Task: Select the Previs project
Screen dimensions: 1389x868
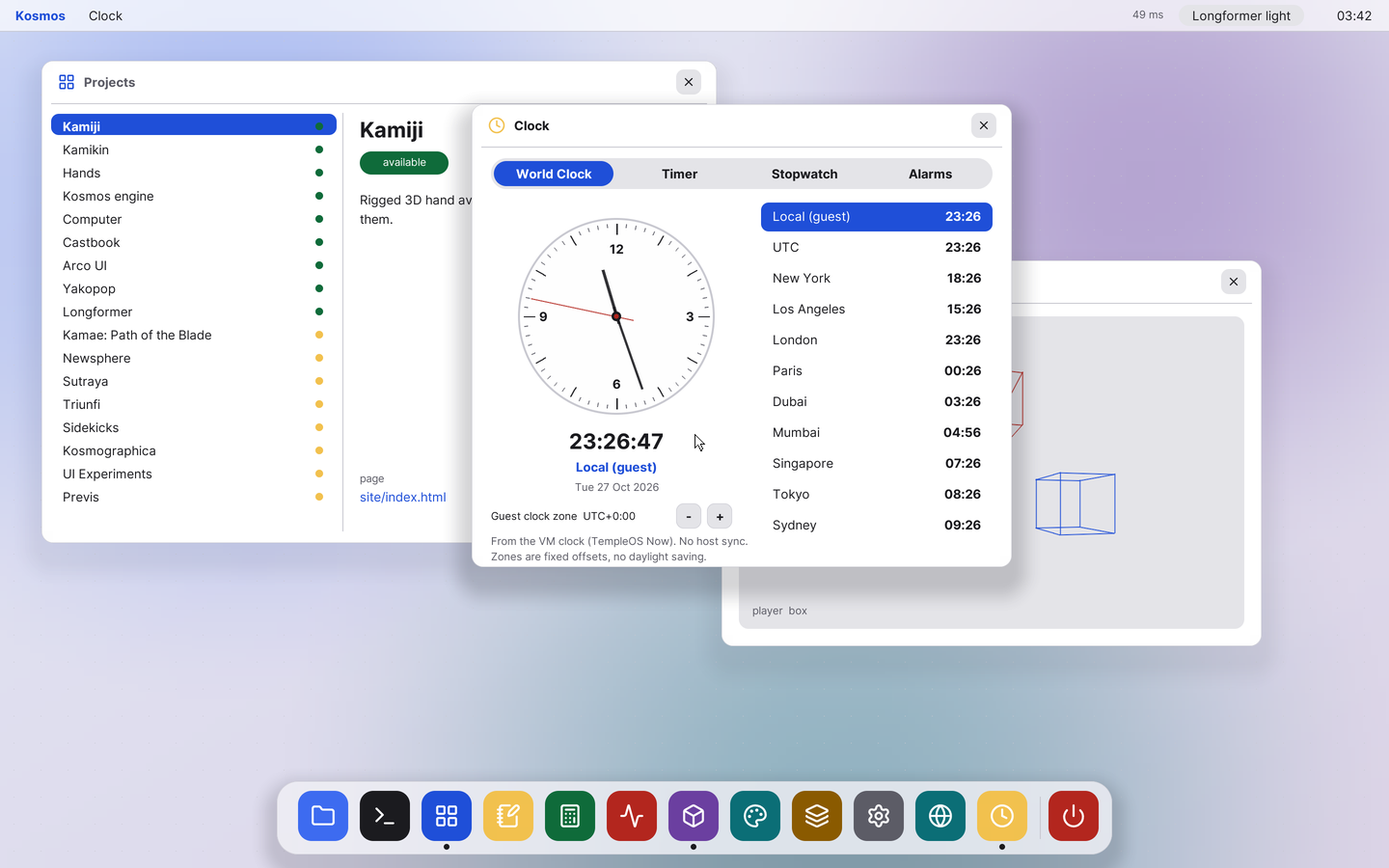Action: pyautogui.click(x=194, y=497)
